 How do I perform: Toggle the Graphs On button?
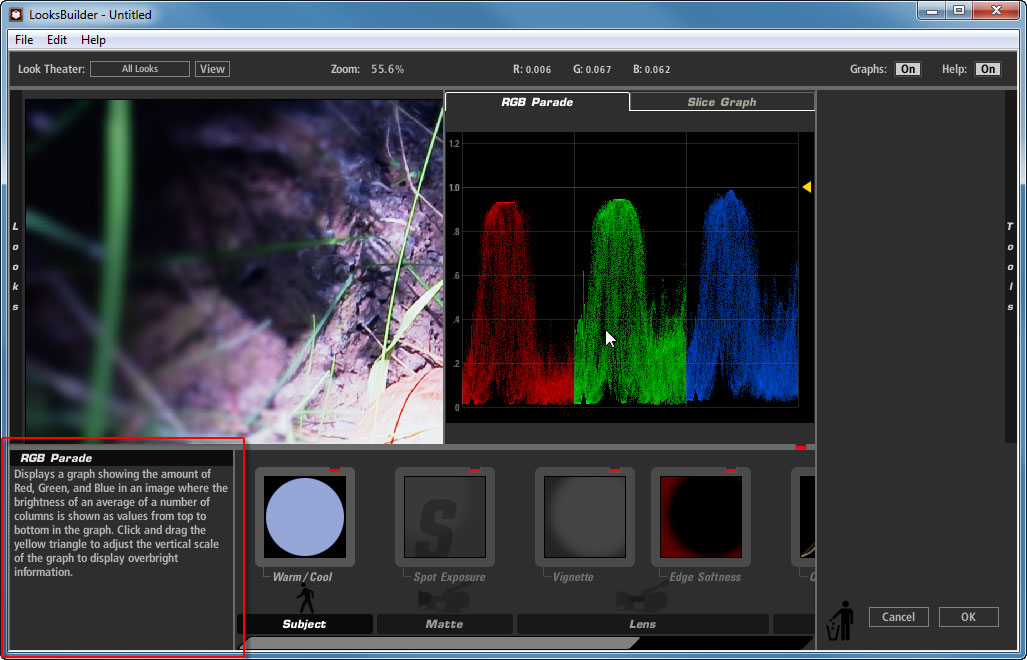coord(907,69)
